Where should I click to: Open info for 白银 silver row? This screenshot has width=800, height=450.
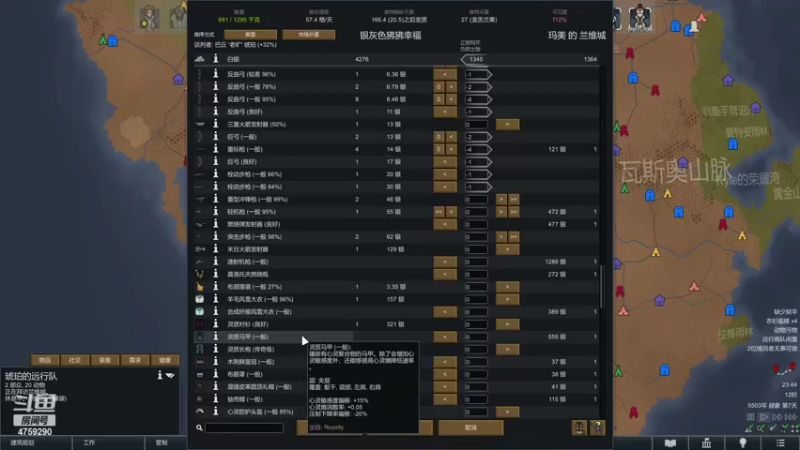(215, 59)
